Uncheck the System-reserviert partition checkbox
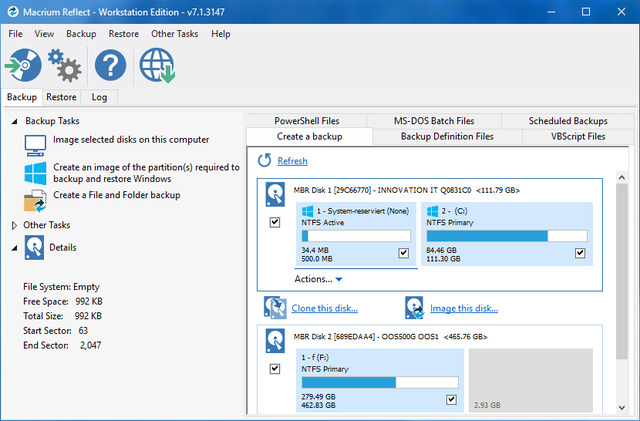Screen dimensions: 640x421 [x=404, y=254]
